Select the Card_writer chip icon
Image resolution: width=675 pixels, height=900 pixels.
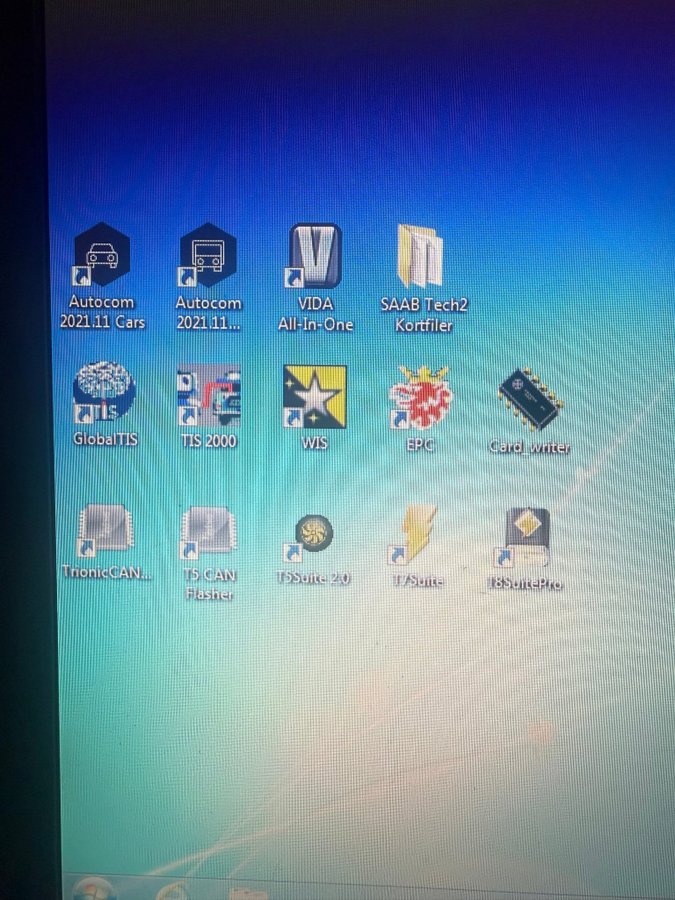(529, 400)
